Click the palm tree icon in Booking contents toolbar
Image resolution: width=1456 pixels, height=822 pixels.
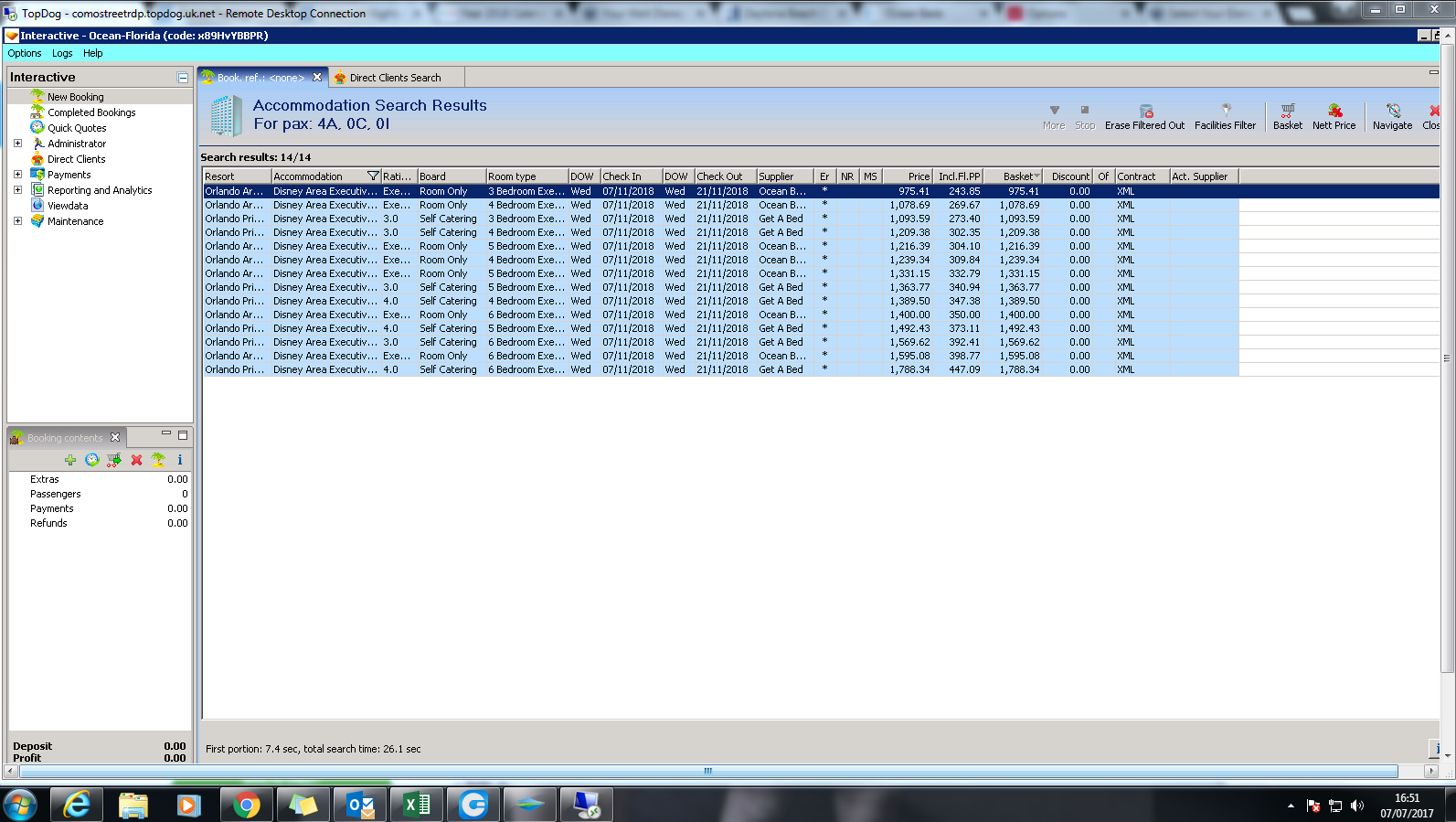tap(158, 460)
